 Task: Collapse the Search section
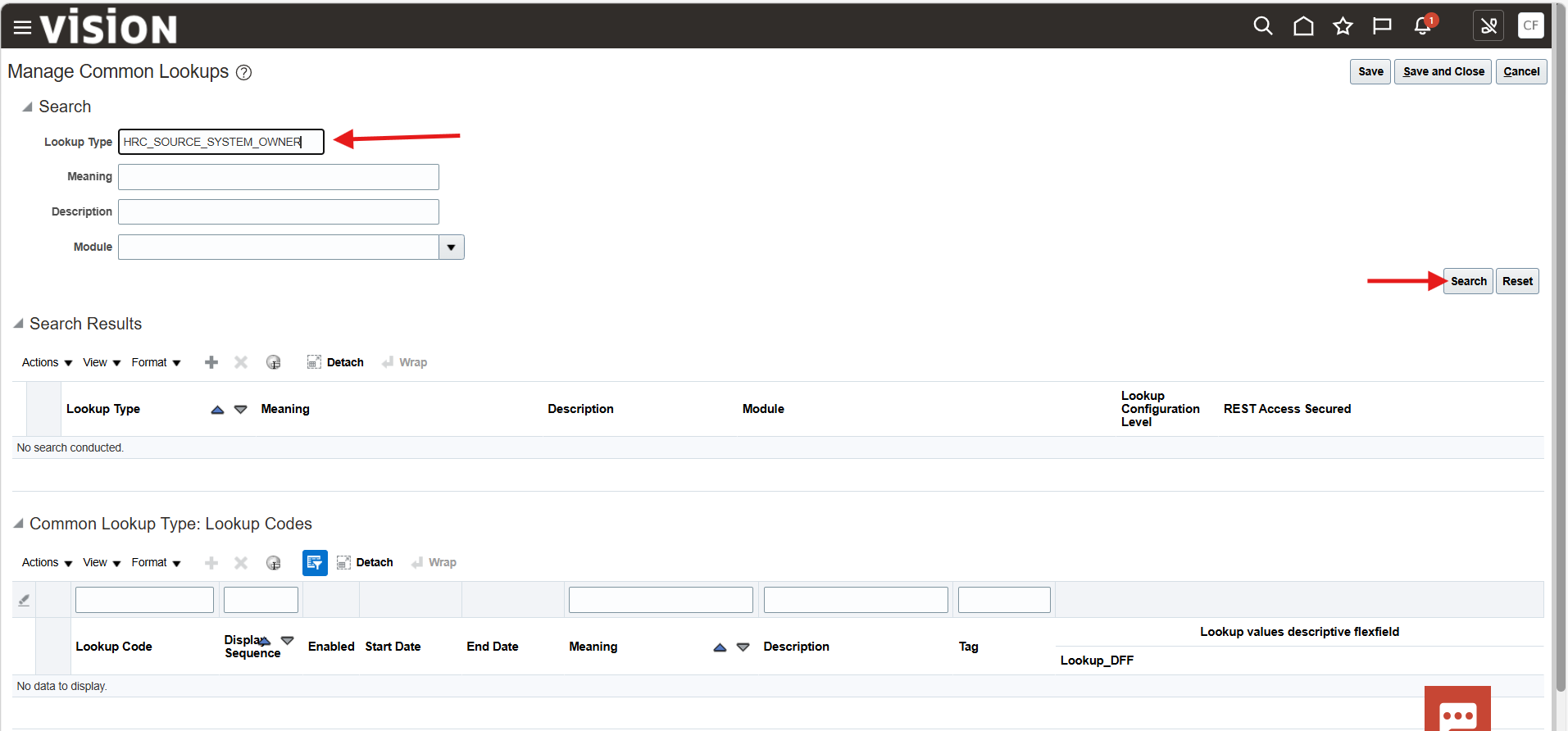[x=27, y=107]
